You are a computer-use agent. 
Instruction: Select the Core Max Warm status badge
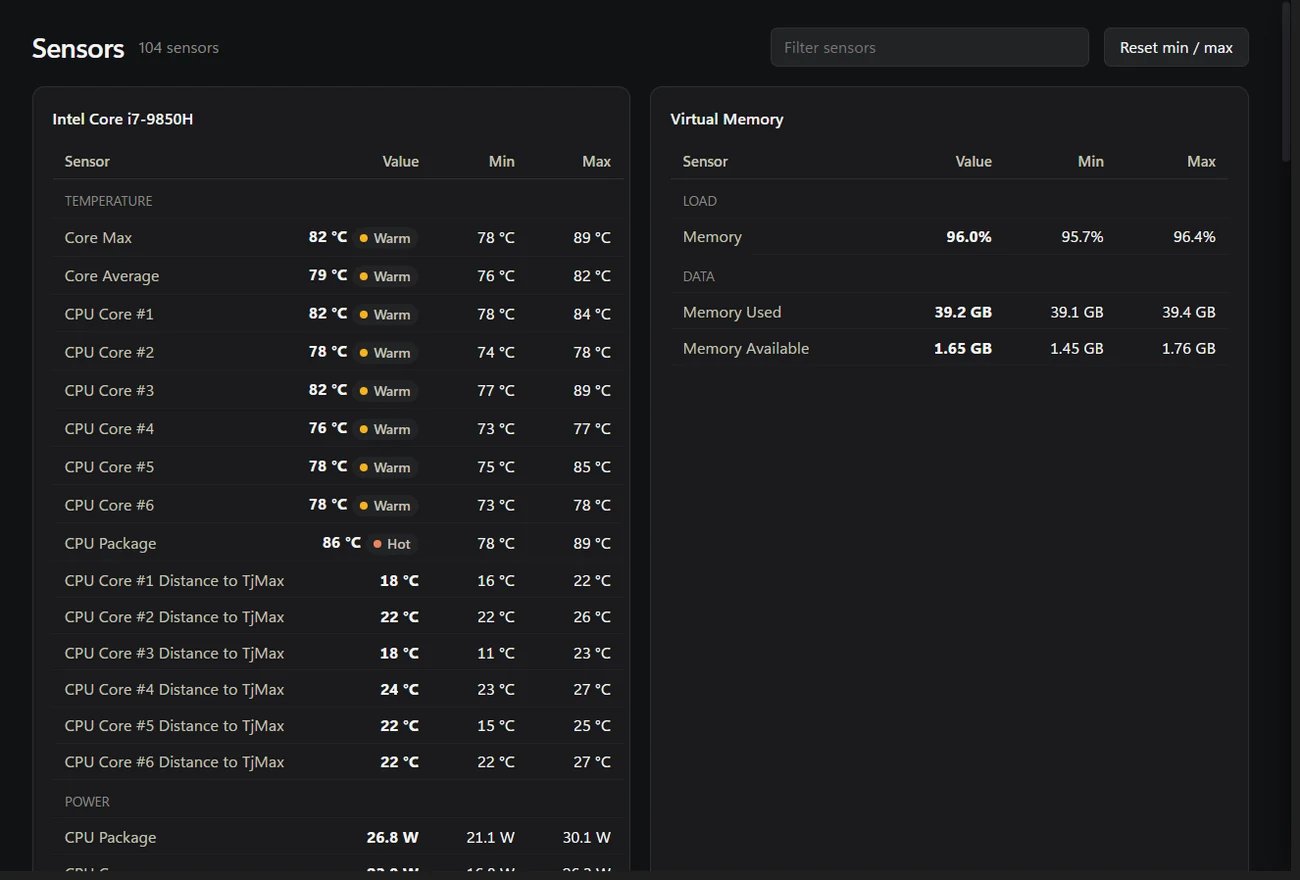point(385,238)
